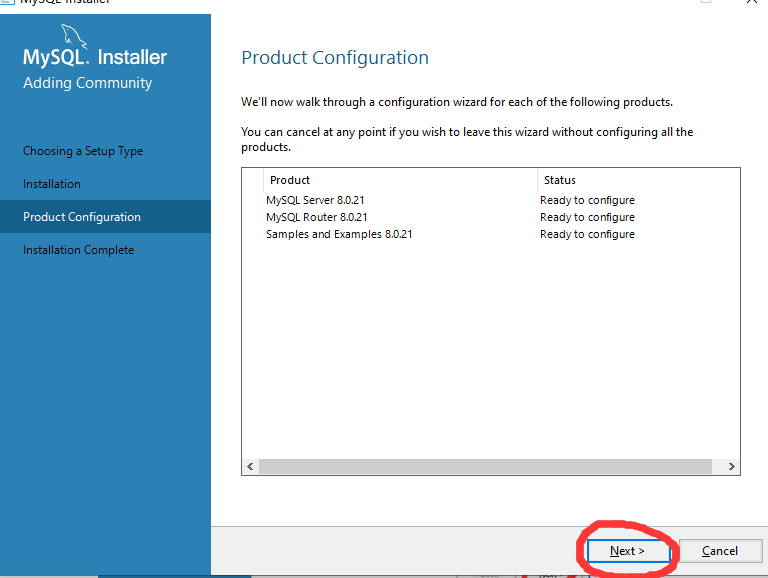Close the MySQL Installer window

click(752, 2)
